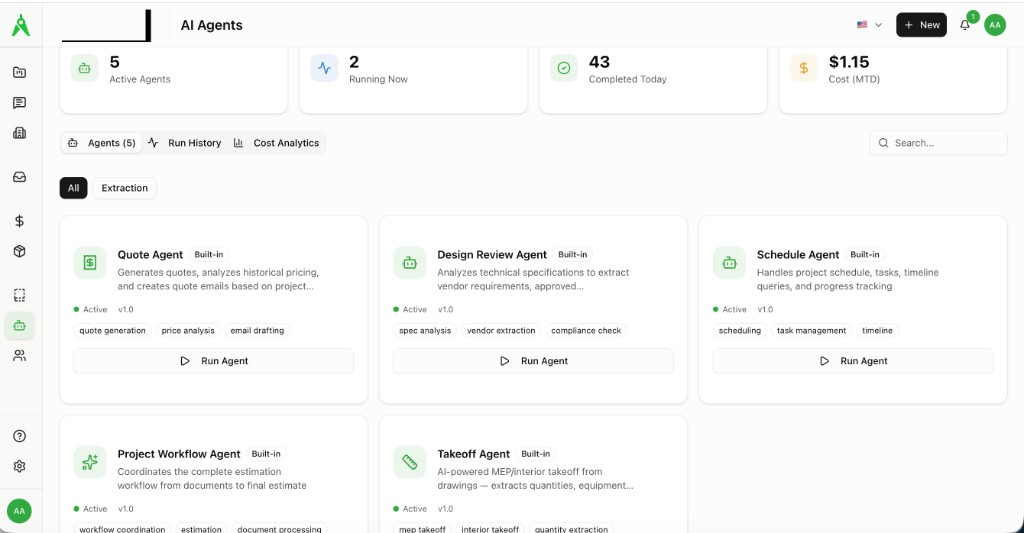This screenshot has height=533, width=1024.
Task: Click the notification bell icon
Action: click(965, 25)
